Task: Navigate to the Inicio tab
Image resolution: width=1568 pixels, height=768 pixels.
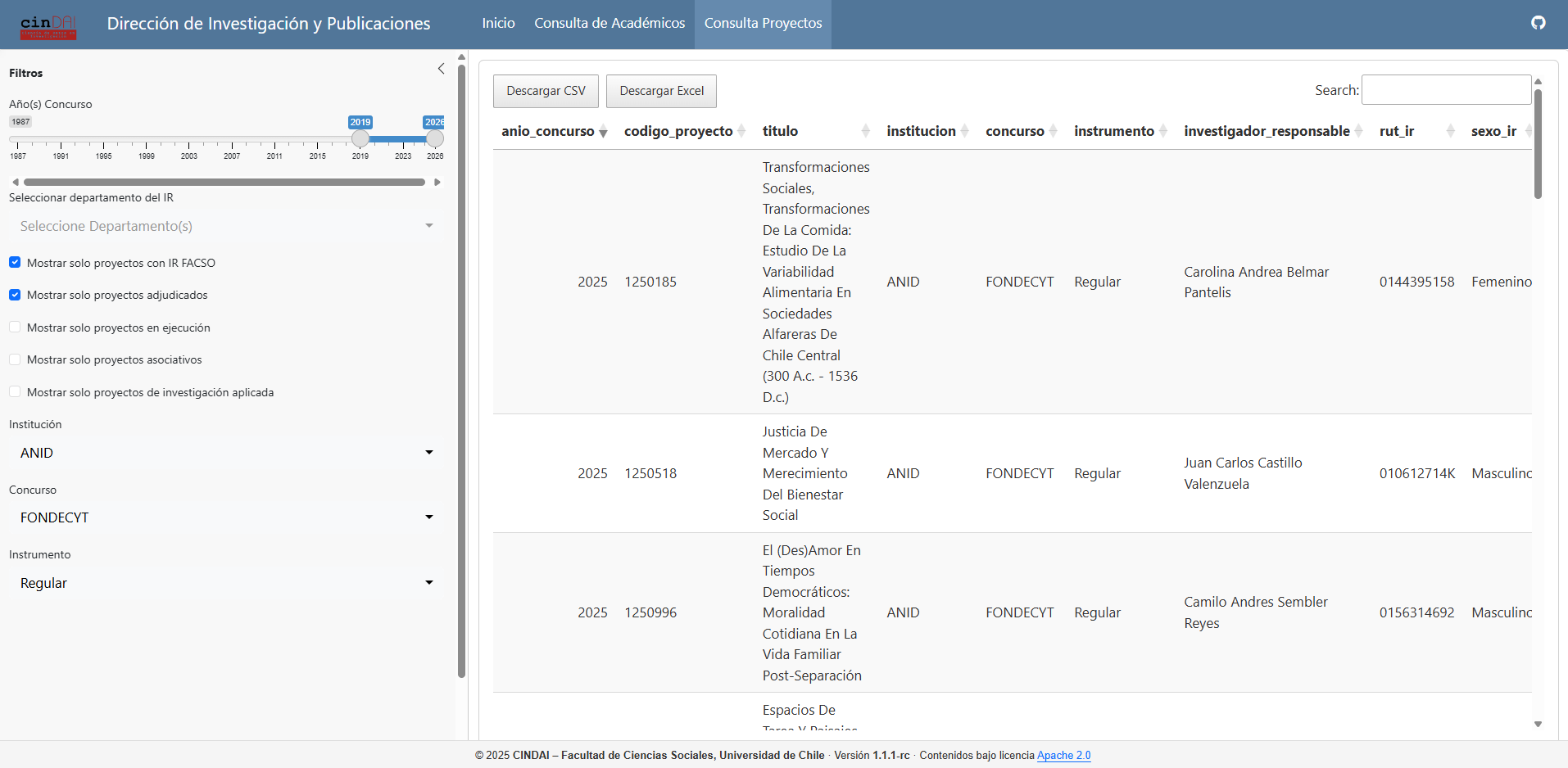Action: click(498, 24)
